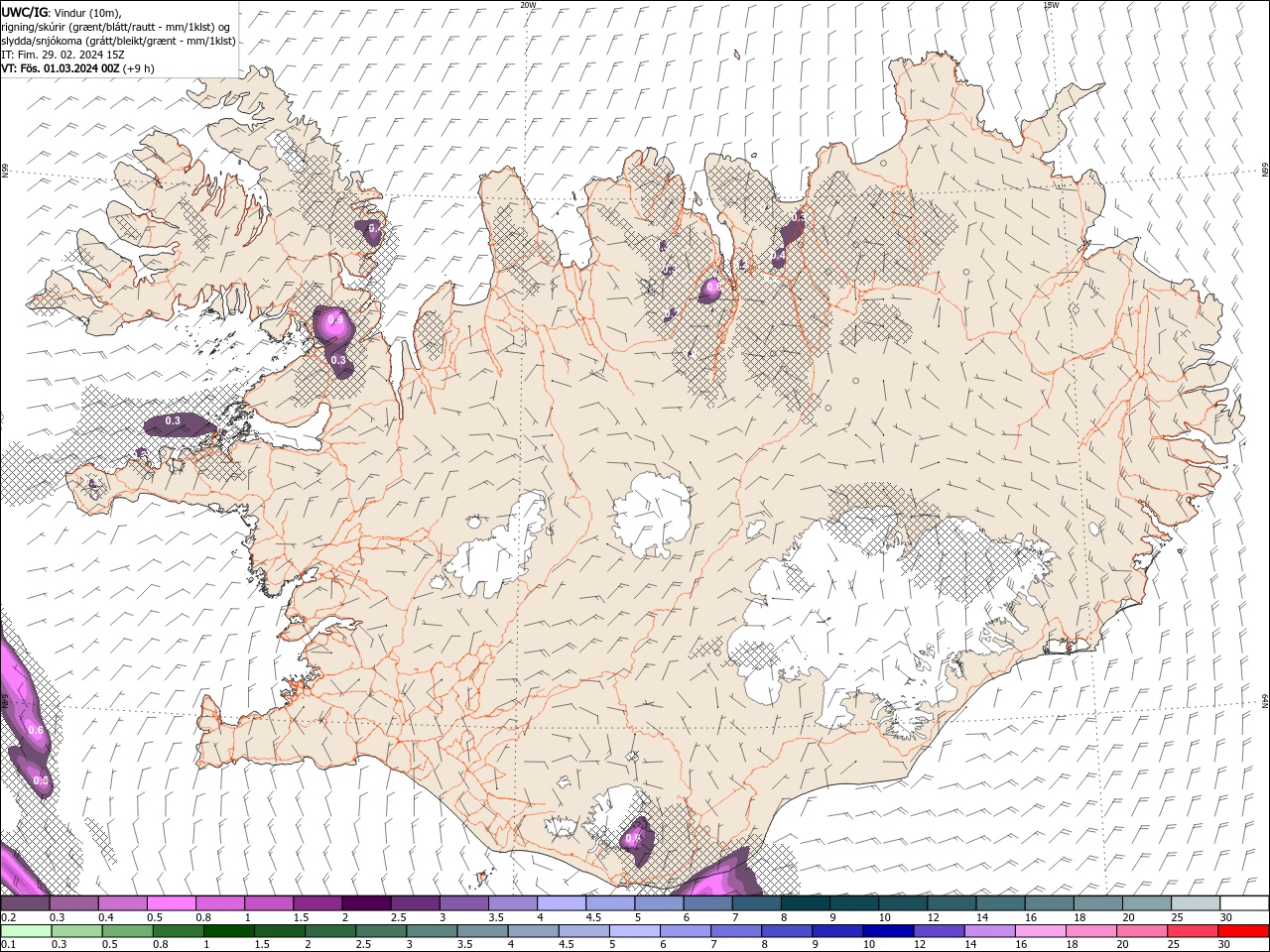The height and width of the screenshot is (952, 1270).
Task: Click the "15W" longitude label
Action: 1050,4
